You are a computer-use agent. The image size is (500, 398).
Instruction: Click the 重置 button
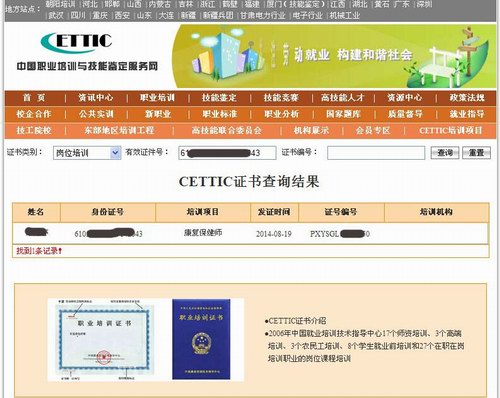tap(476, 153)
